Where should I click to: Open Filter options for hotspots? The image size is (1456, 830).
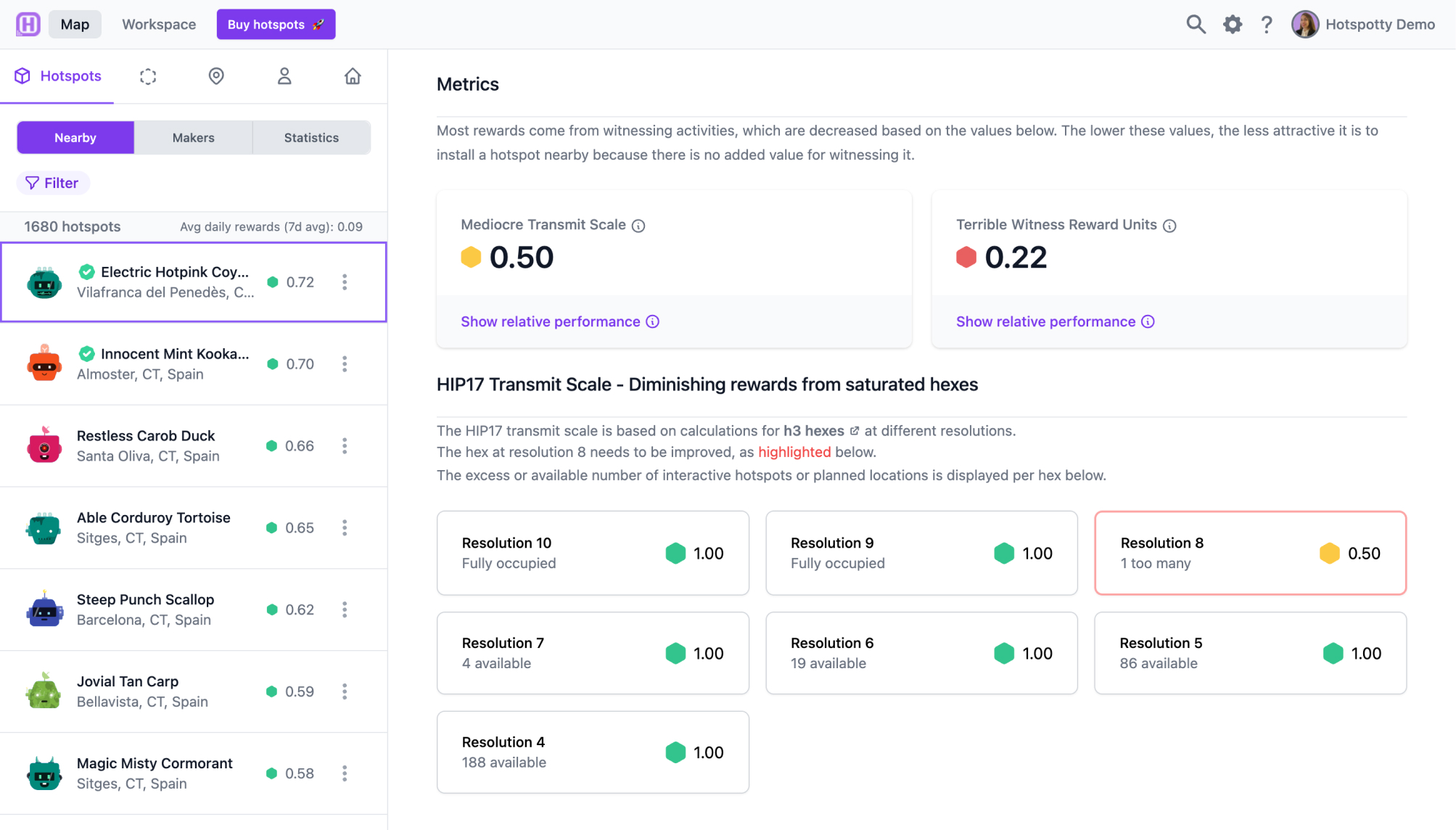point(52,183)
